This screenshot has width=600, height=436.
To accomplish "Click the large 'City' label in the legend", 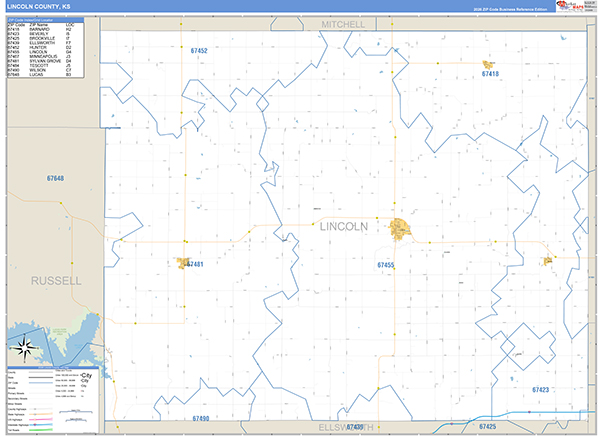I will [86, 376].
